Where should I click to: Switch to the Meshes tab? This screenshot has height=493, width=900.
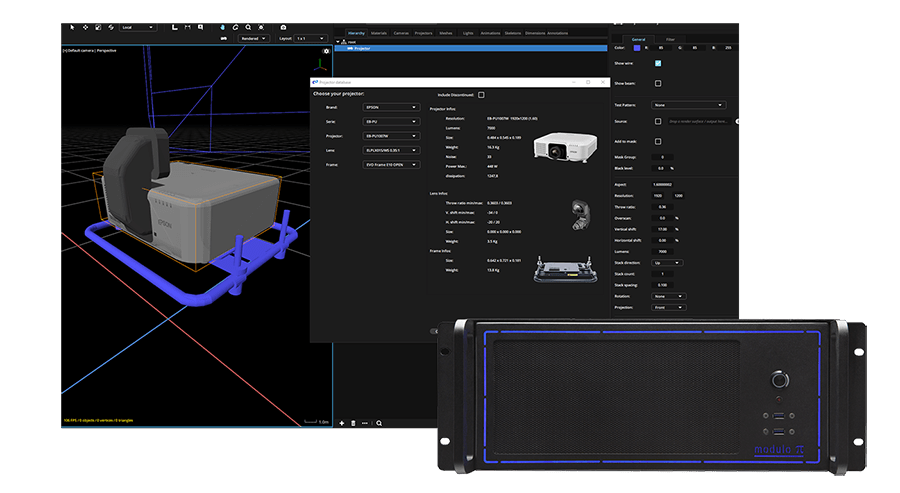tap(446, 33)
